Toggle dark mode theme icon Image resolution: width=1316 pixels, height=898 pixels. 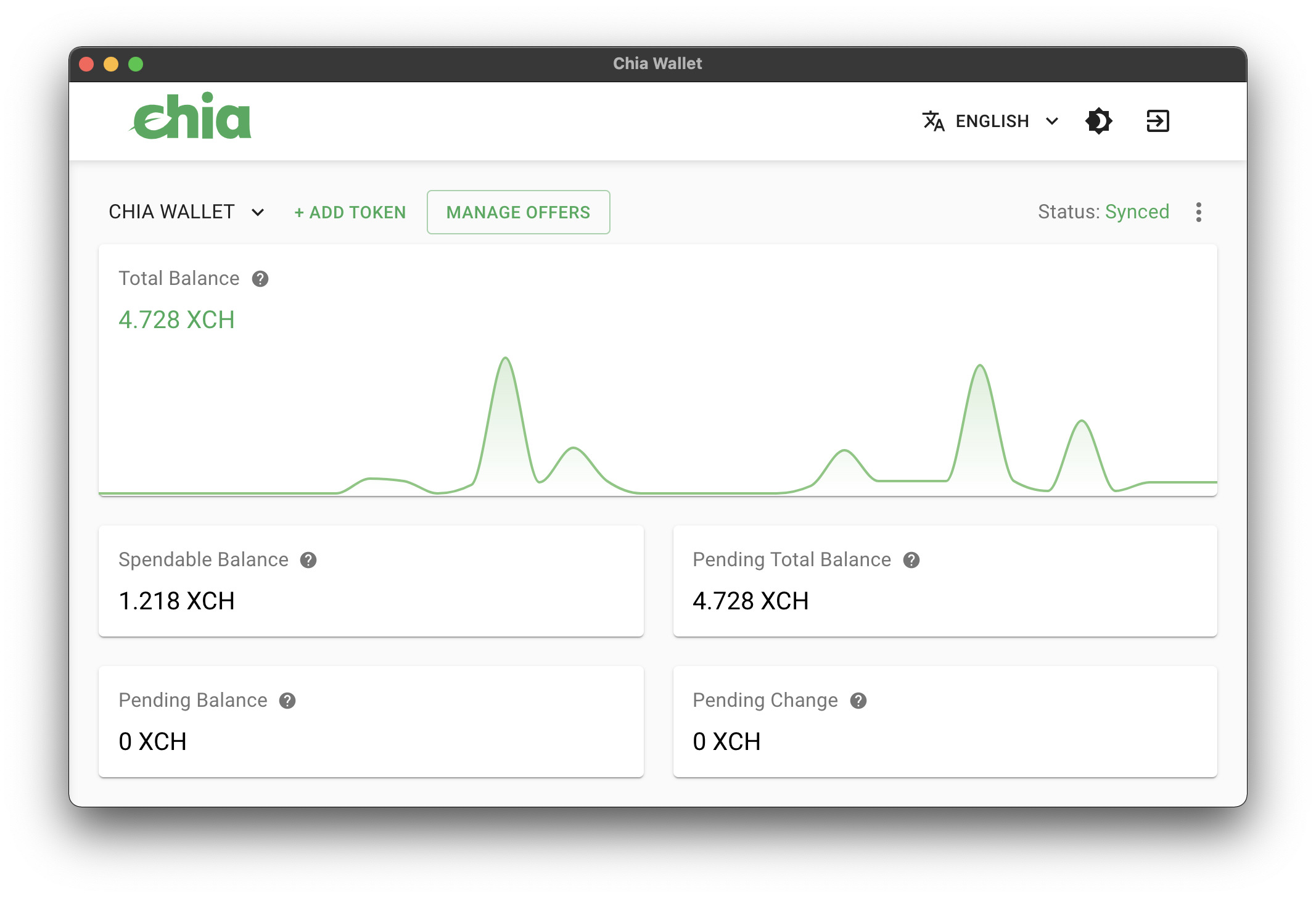(1098, 121)
